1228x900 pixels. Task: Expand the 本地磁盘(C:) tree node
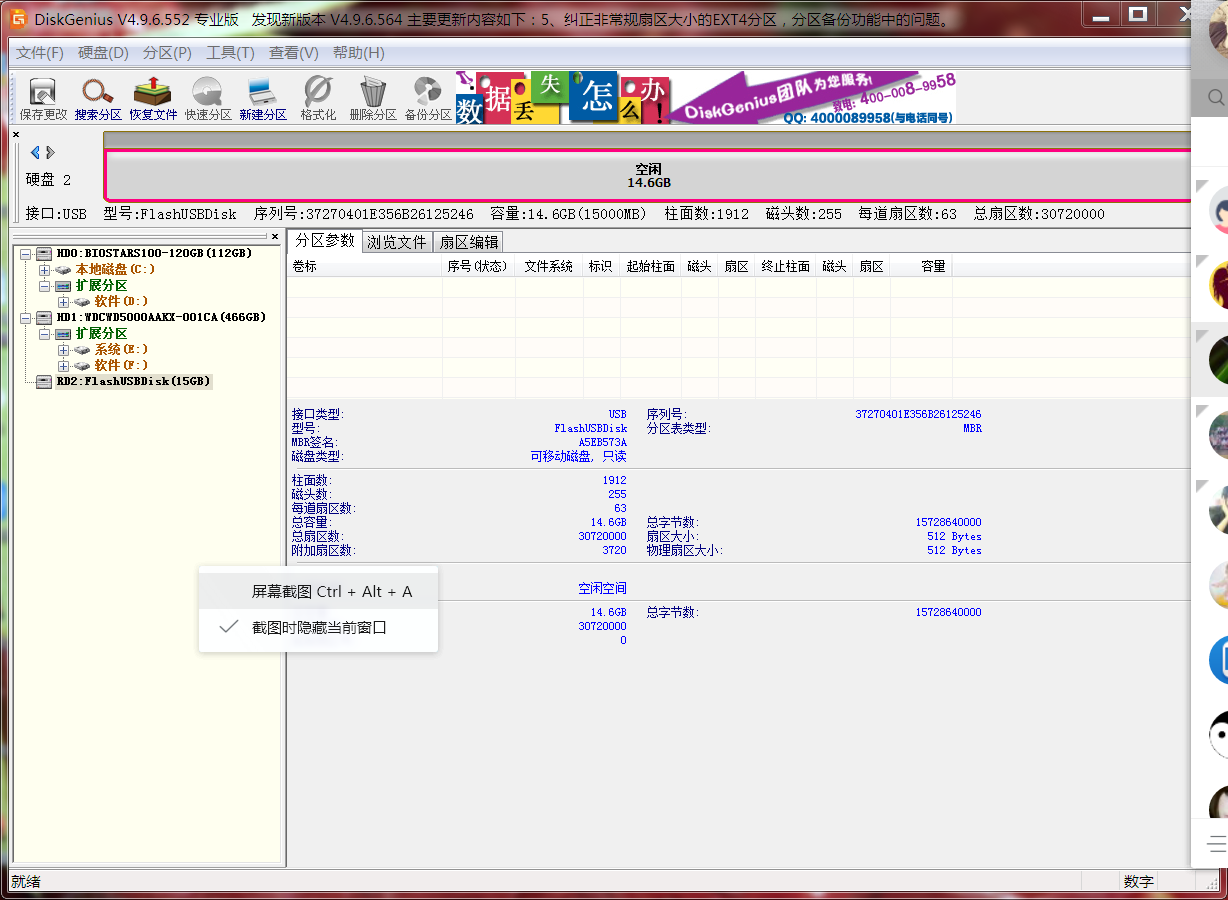click(43, 269)
